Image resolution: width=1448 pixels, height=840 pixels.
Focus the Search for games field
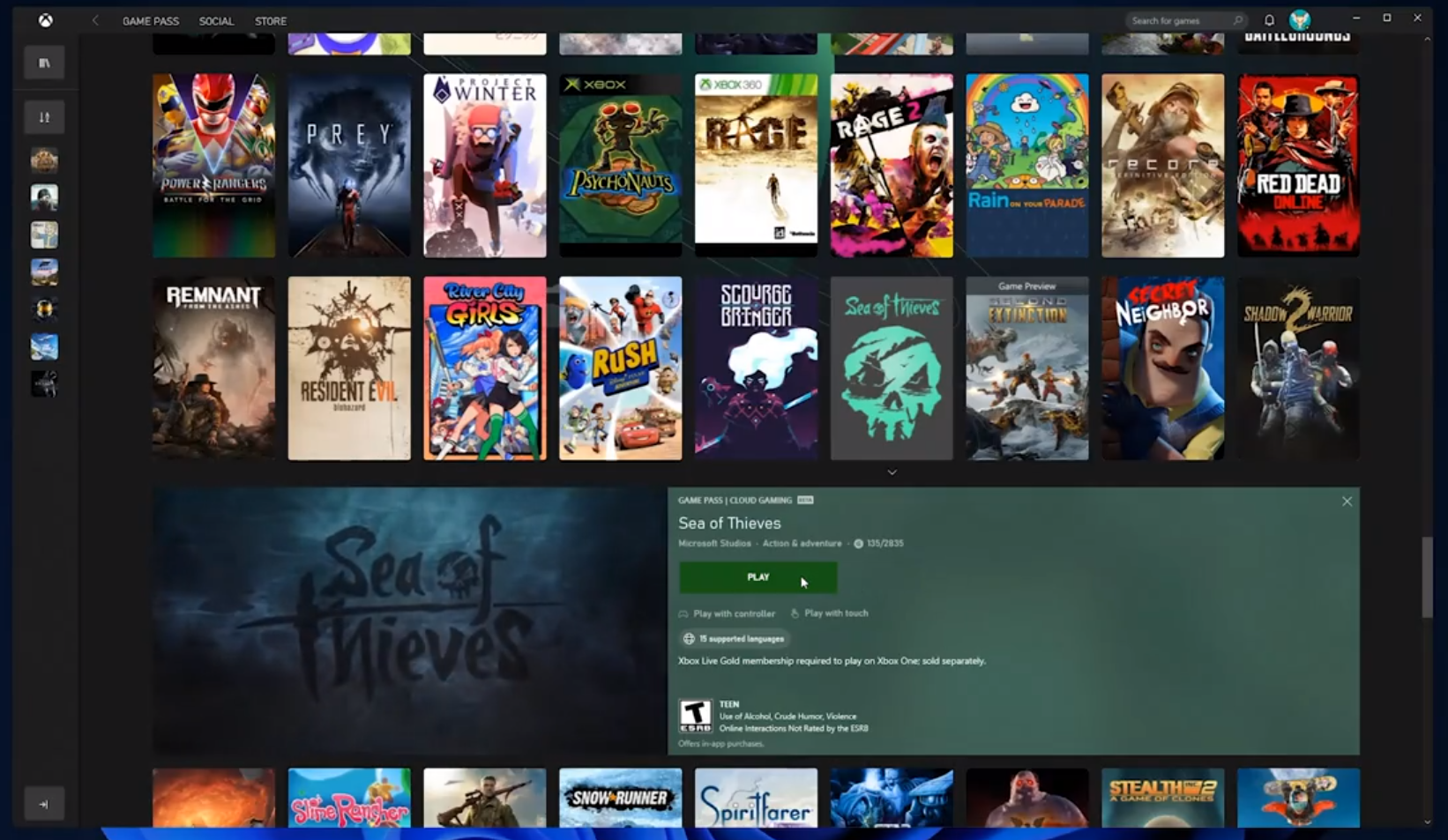pos(1187,20)
